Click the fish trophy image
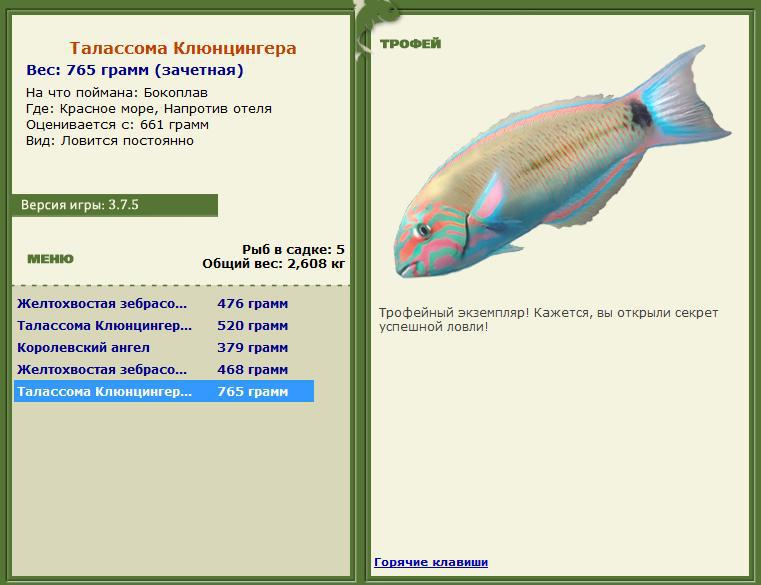The width and height of the screenshot is (761, 585). (x=562, y=162)
